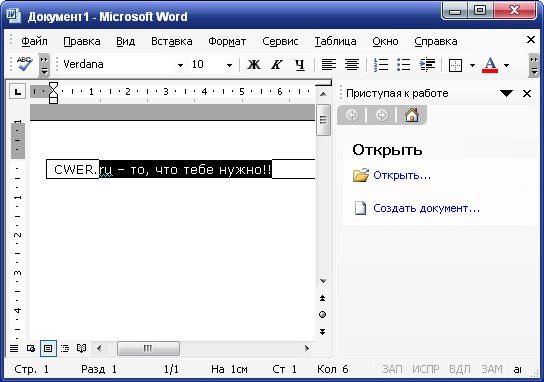The height and width of the screenshot is (382, 544).
Task: Open the Справка menu
Action: point(436,41)
